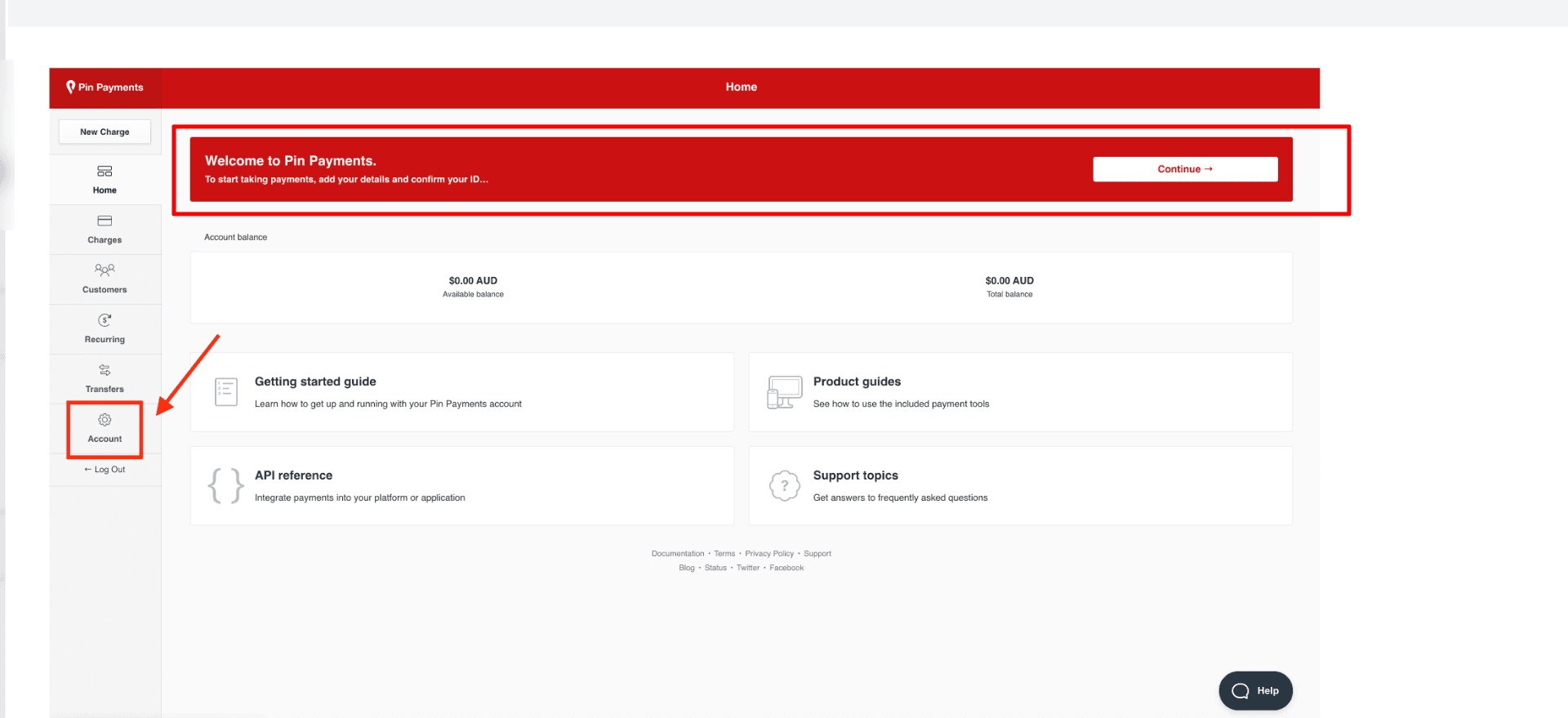
Task: Click the Support topics question icon
Action: pyautogui.click(x=785, y=486)
